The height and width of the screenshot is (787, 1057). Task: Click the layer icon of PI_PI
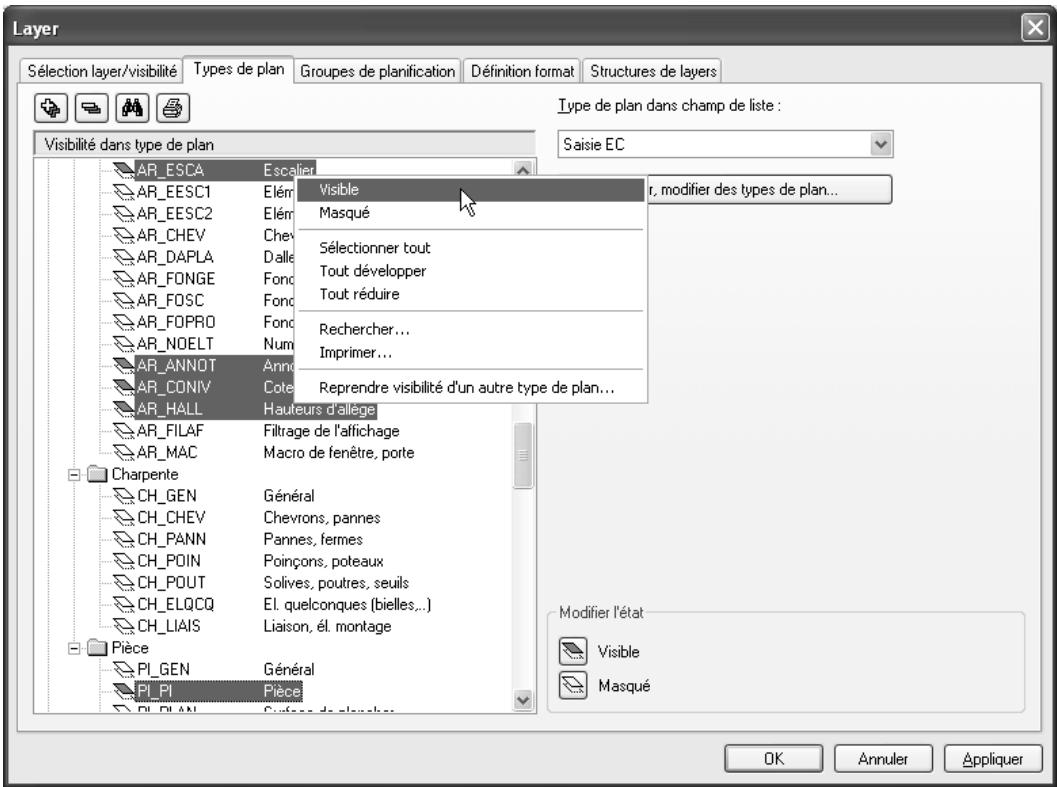tap(123, 691)
